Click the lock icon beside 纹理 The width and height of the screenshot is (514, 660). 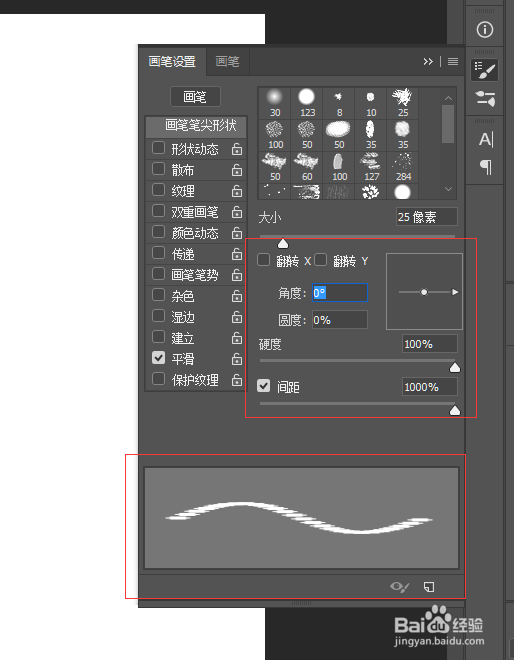click(x=237, y=191)
